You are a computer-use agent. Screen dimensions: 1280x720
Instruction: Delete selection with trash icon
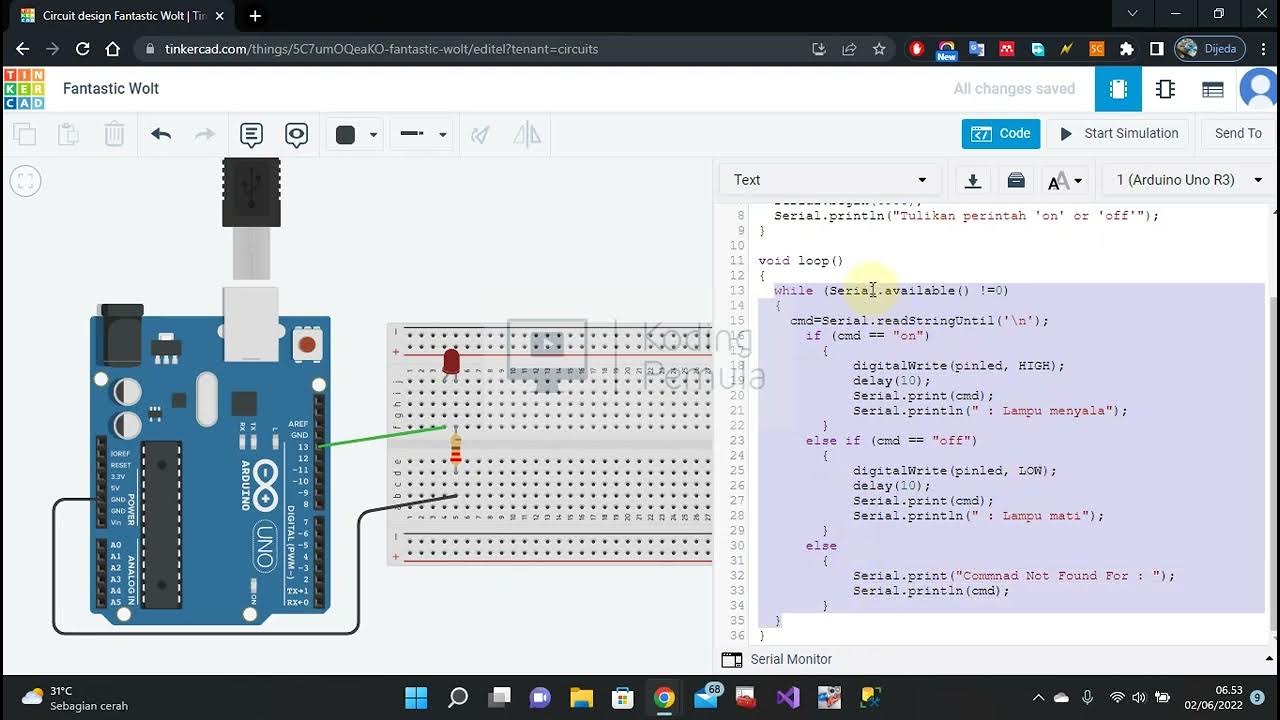point(115,134)
